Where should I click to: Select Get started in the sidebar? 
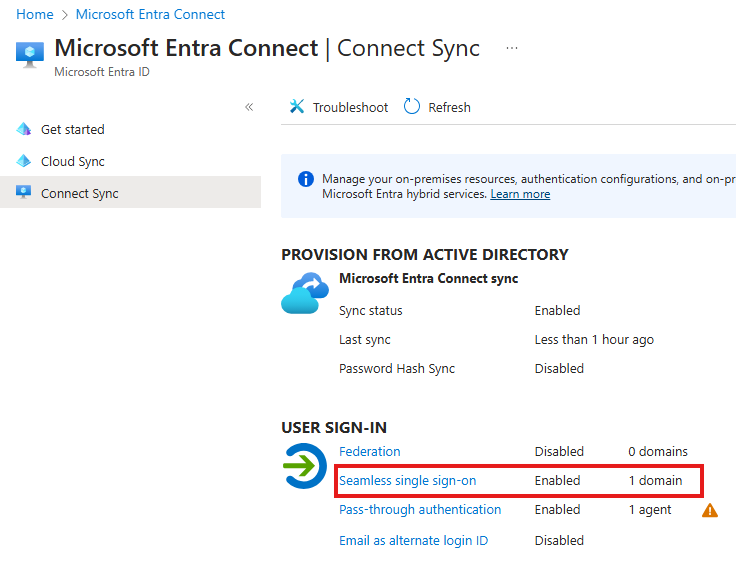click(x=73, y=129)
